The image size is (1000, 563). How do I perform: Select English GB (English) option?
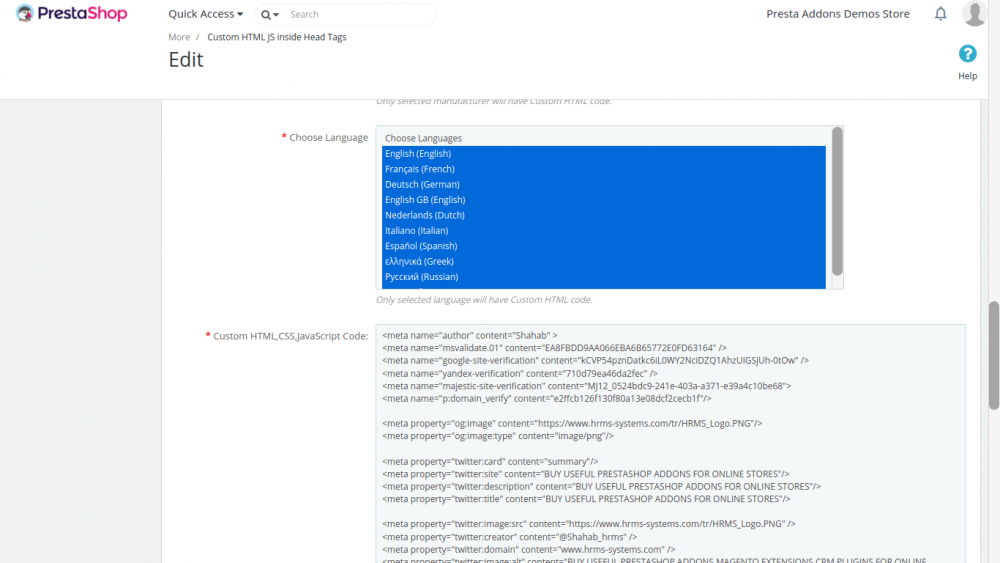[x=603, y=200]
